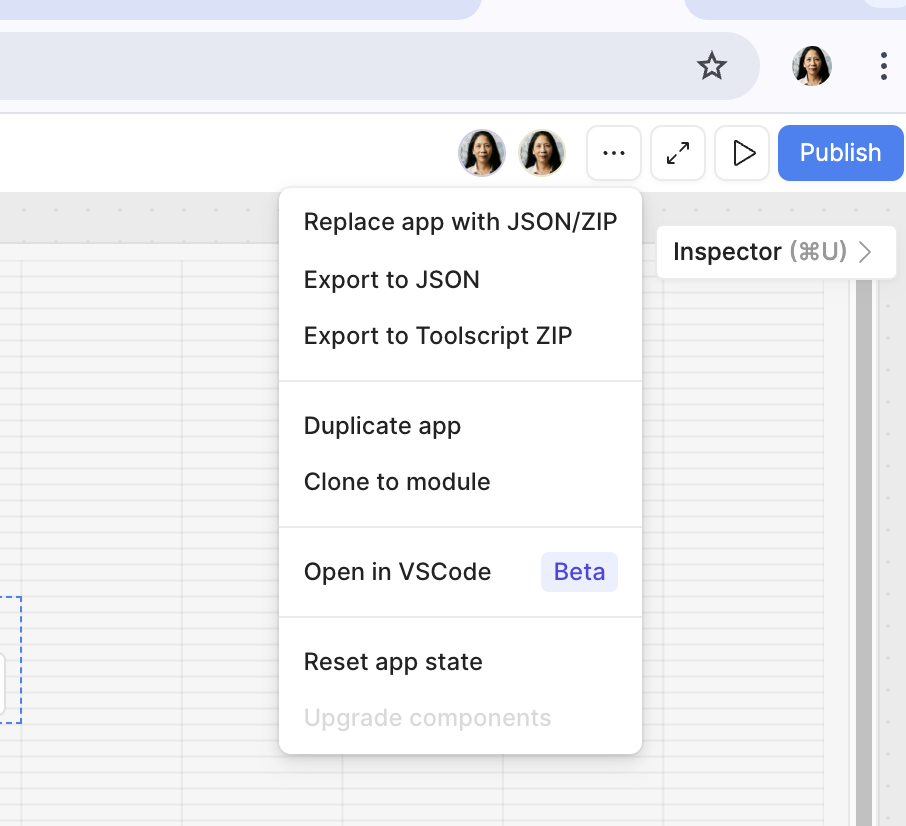This screenshot has width=906, height=826.
Task: Click the bookmark star icon
Action: point(711,65)
